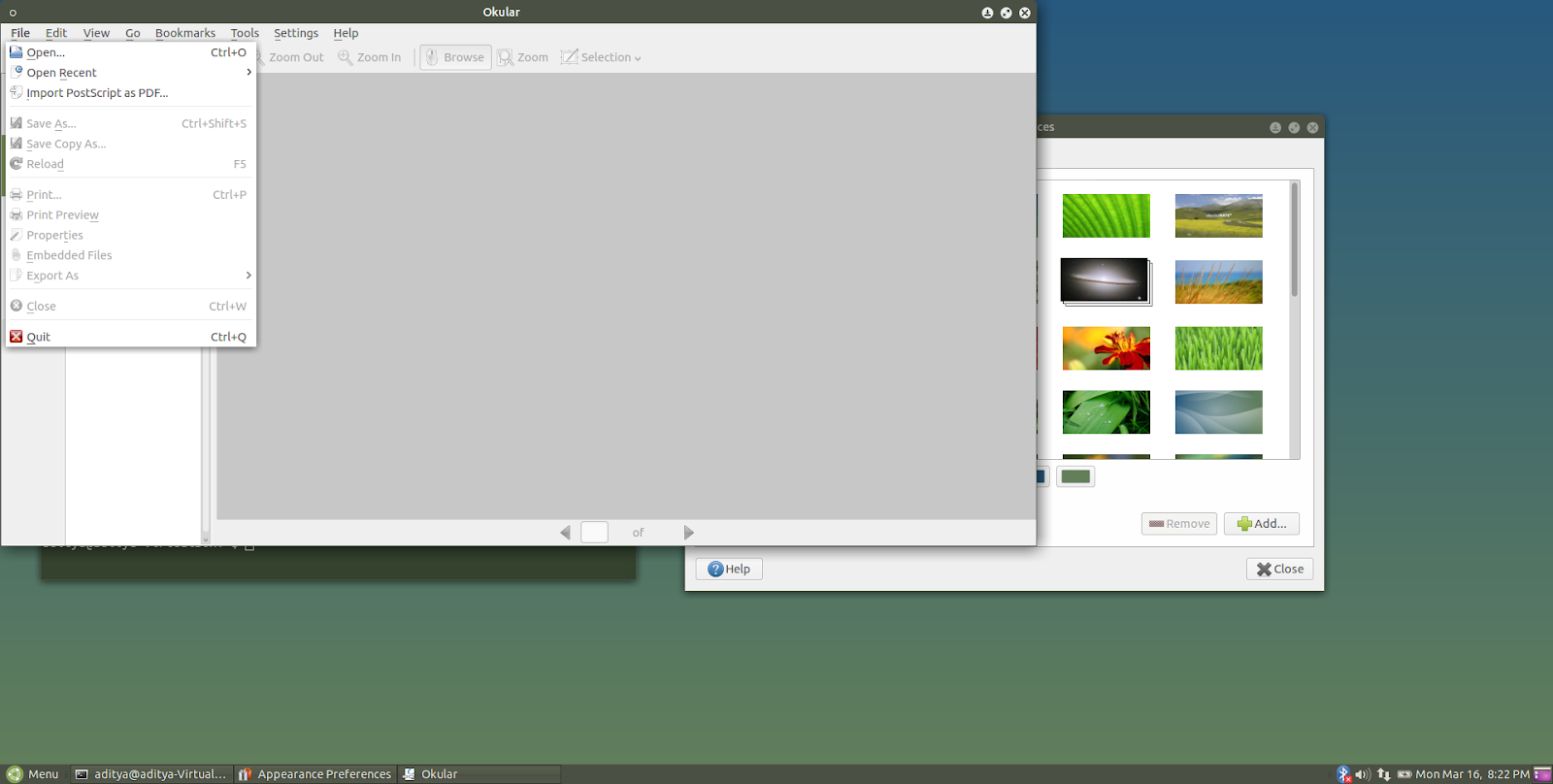Click the battery tray icon
Image resolution: width=1553 pixels, height=784 pixels.
tap(1404, 774)
